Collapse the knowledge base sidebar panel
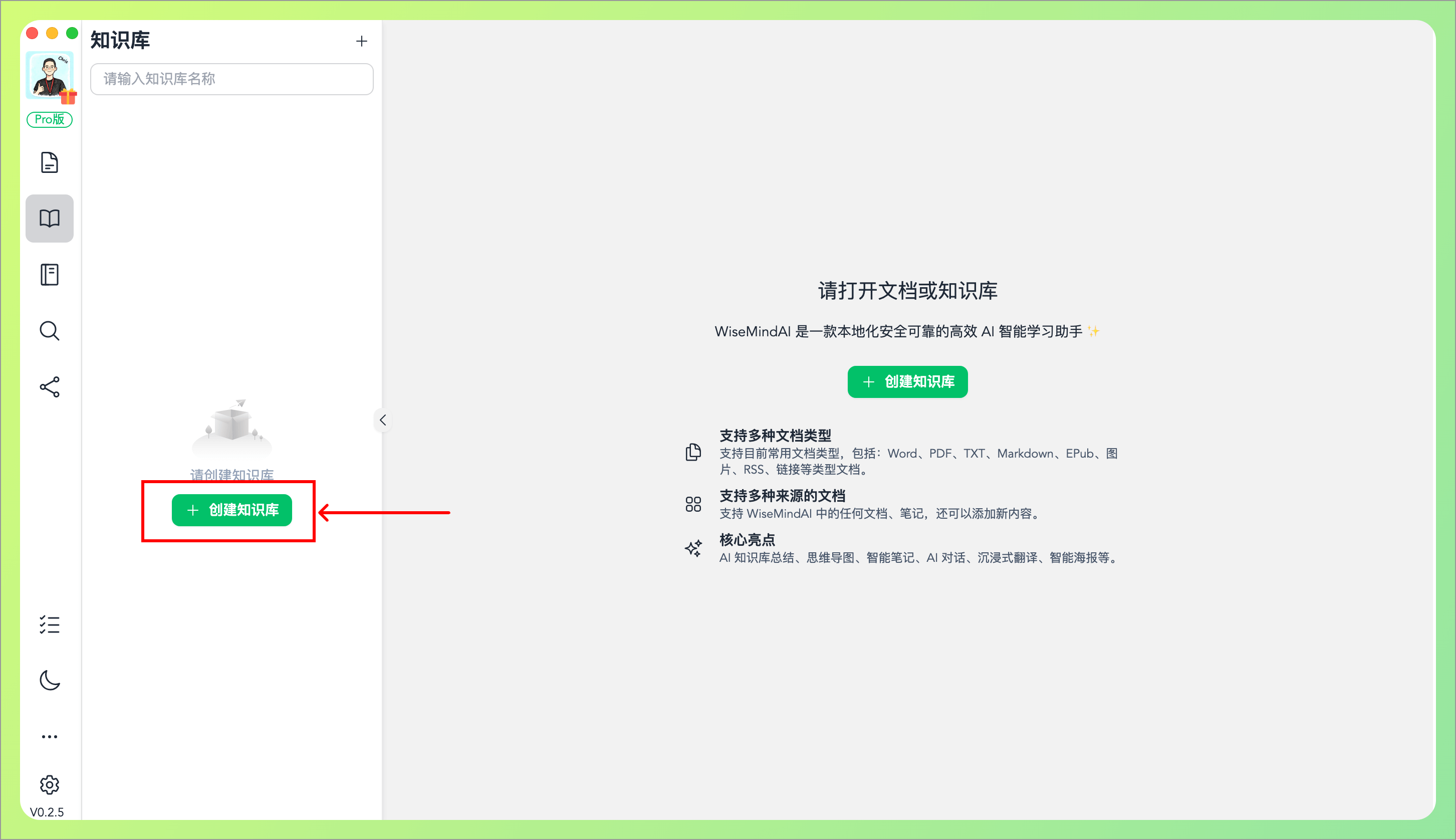Screen dimensions: 1456x840 click(x=382, y=420)
